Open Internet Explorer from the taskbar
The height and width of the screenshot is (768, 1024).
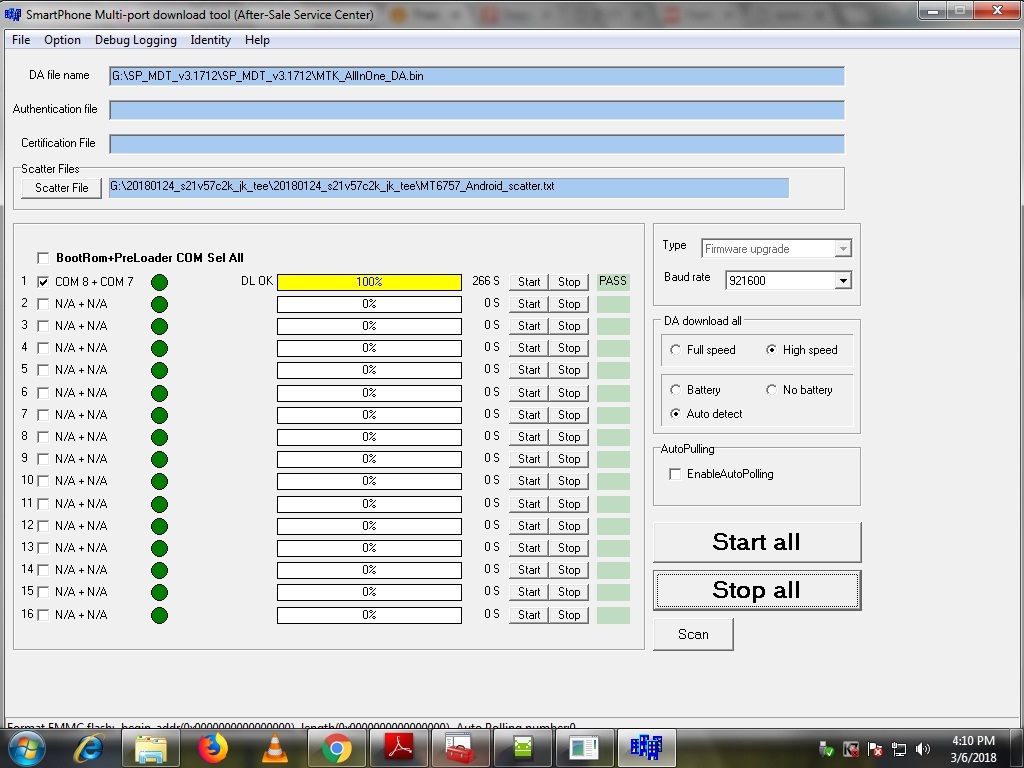coord(89,748)
